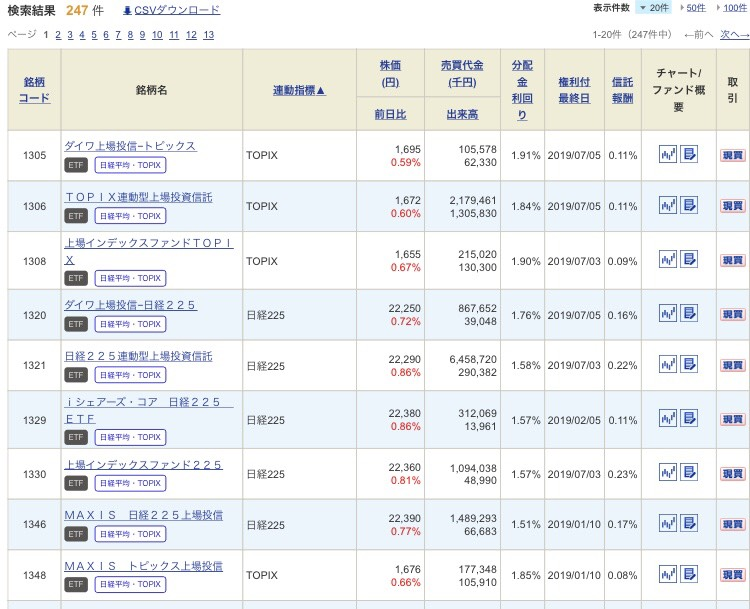This screenshot has height=609, width=750.
Task: Sort by 権利付最終日 column header
Action: click(574, 90)
